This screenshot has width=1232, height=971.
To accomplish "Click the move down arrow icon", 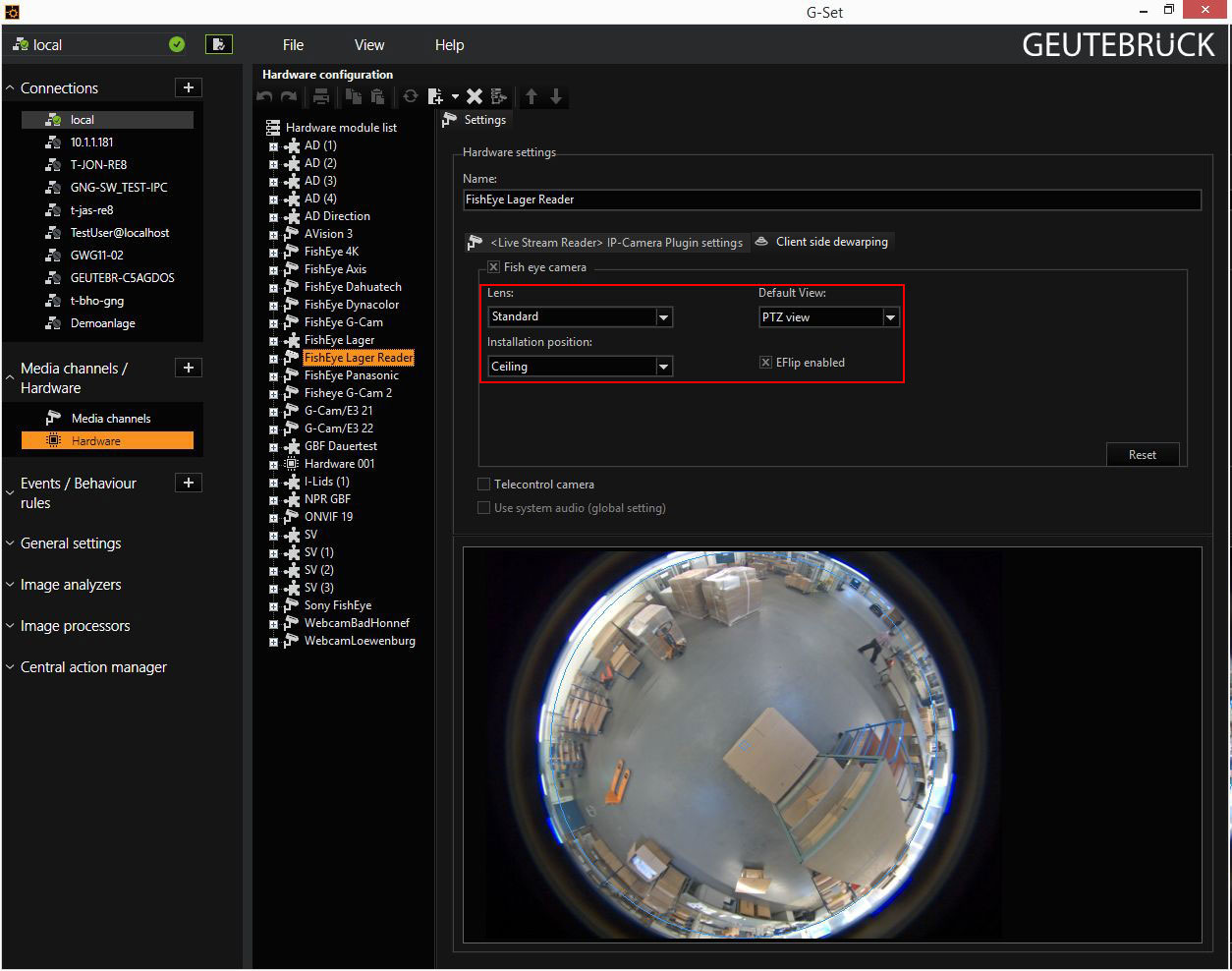I will [x=556, y=96].
